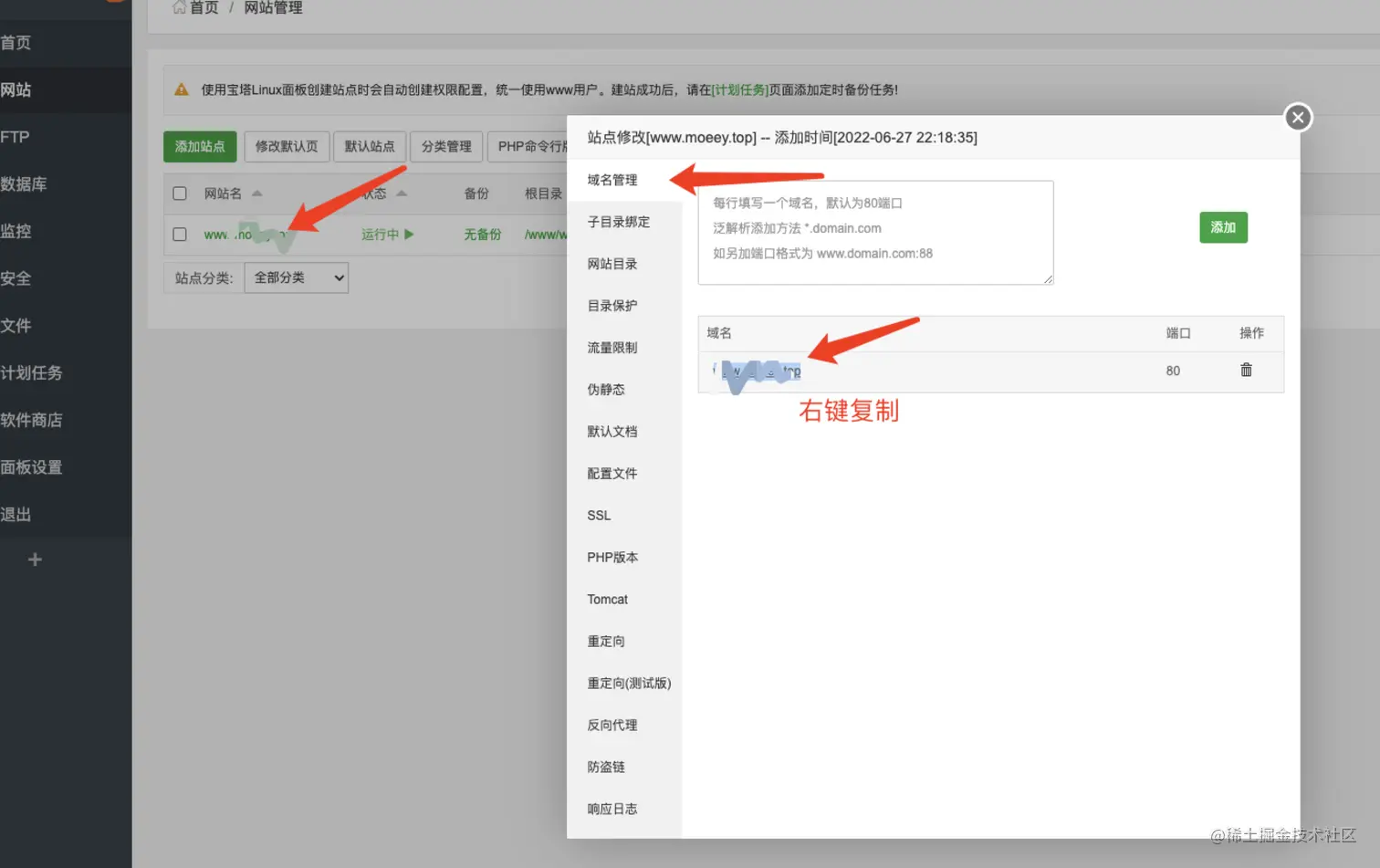Click the 备份 column header

(x=476, y=193)
